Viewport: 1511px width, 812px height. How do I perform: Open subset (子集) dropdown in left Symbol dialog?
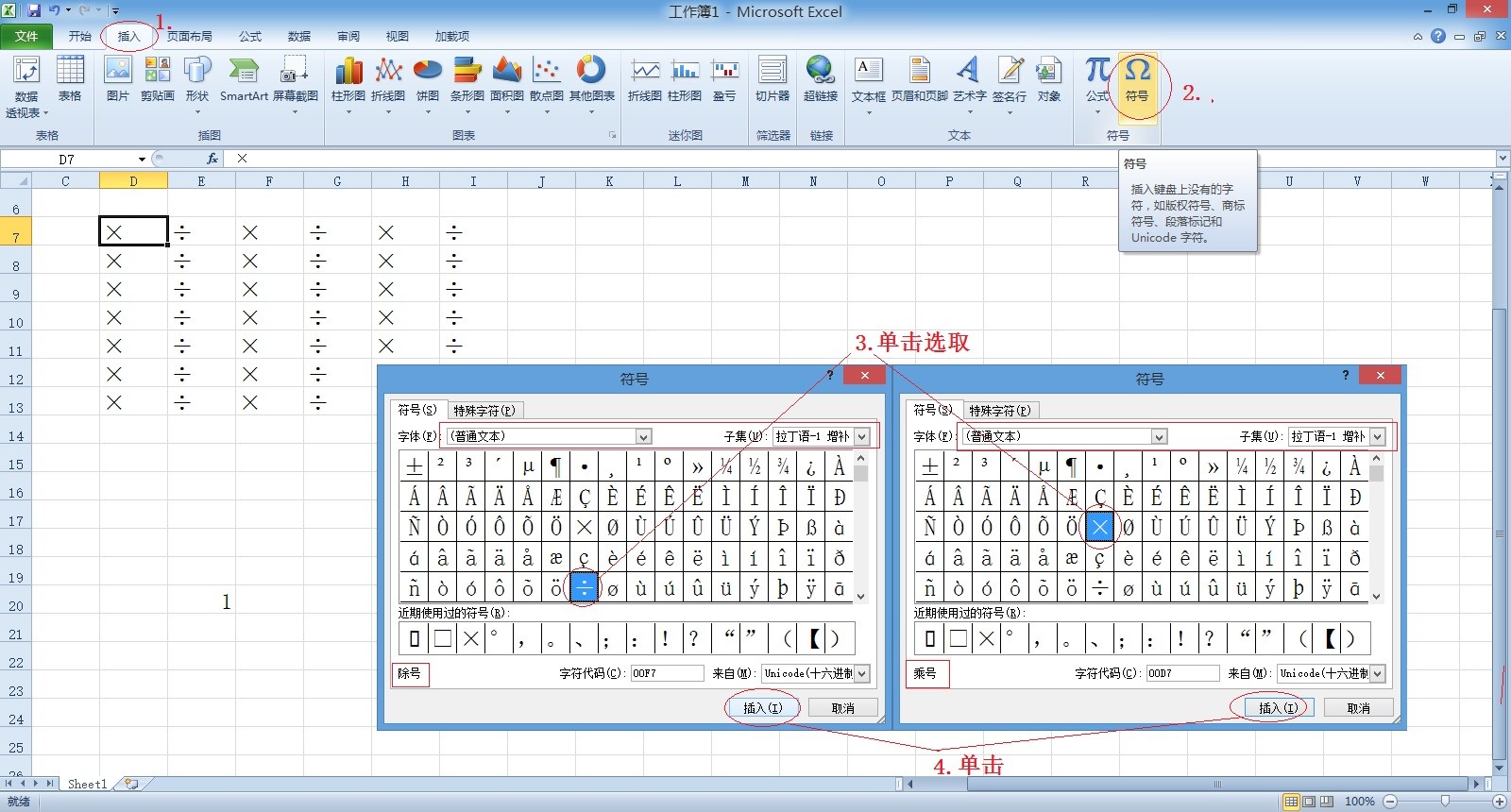click(x=862, y=436)
